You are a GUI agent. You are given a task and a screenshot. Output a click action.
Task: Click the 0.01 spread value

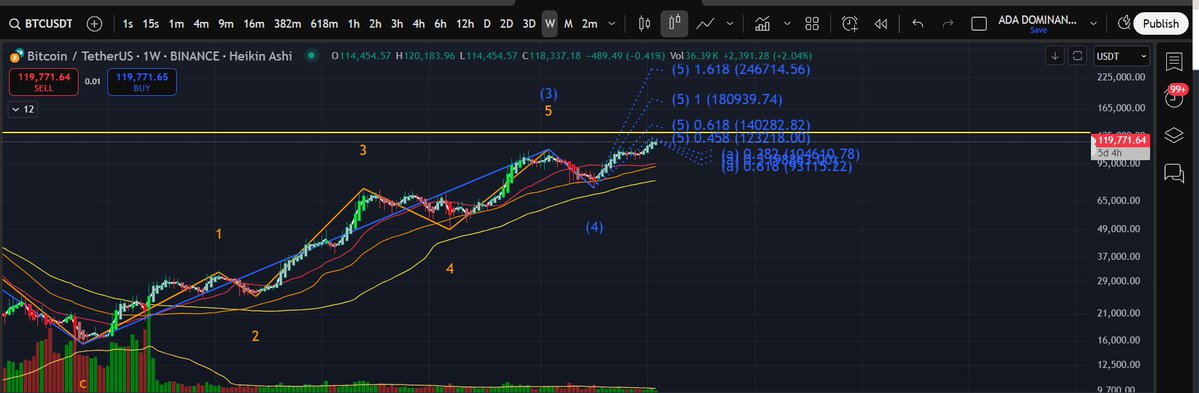point(93,81)
